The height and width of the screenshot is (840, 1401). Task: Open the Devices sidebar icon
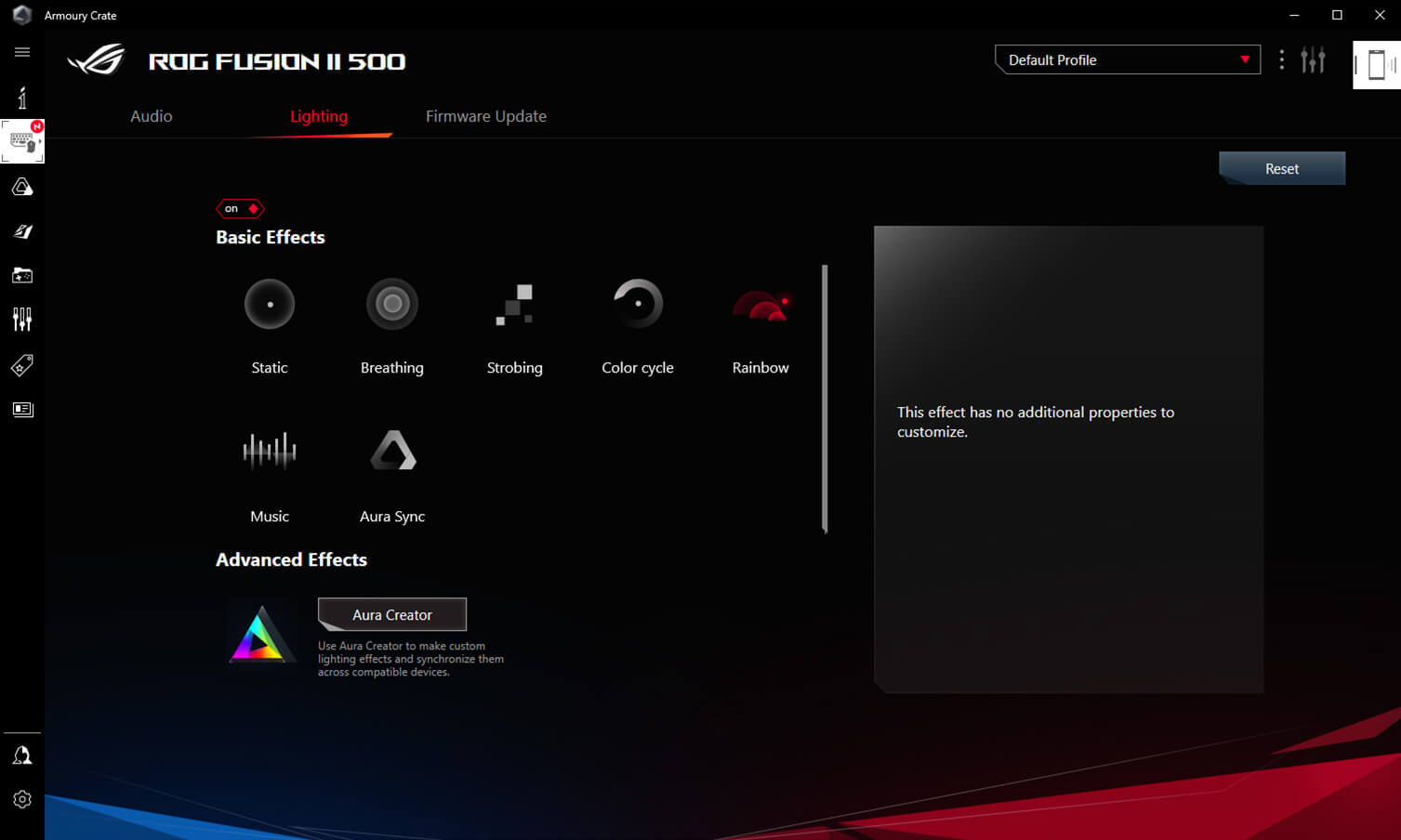coord(22,141)
